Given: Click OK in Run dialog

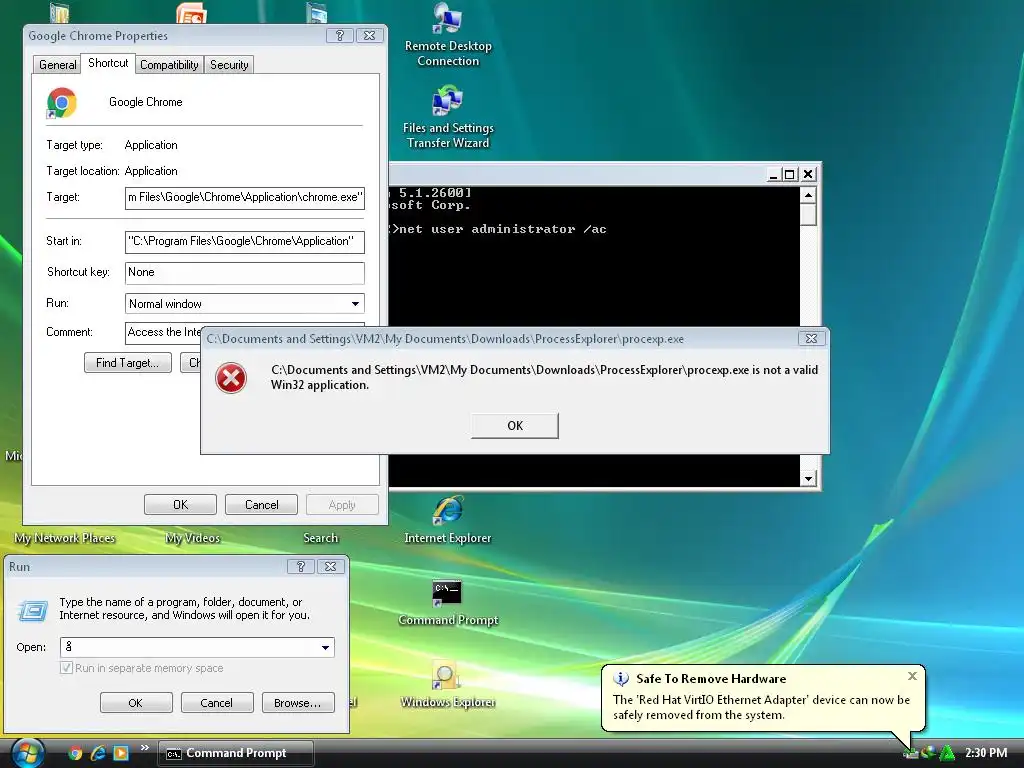Looking at the screenshot, I should pyautogui.click(x=136, y=703).
